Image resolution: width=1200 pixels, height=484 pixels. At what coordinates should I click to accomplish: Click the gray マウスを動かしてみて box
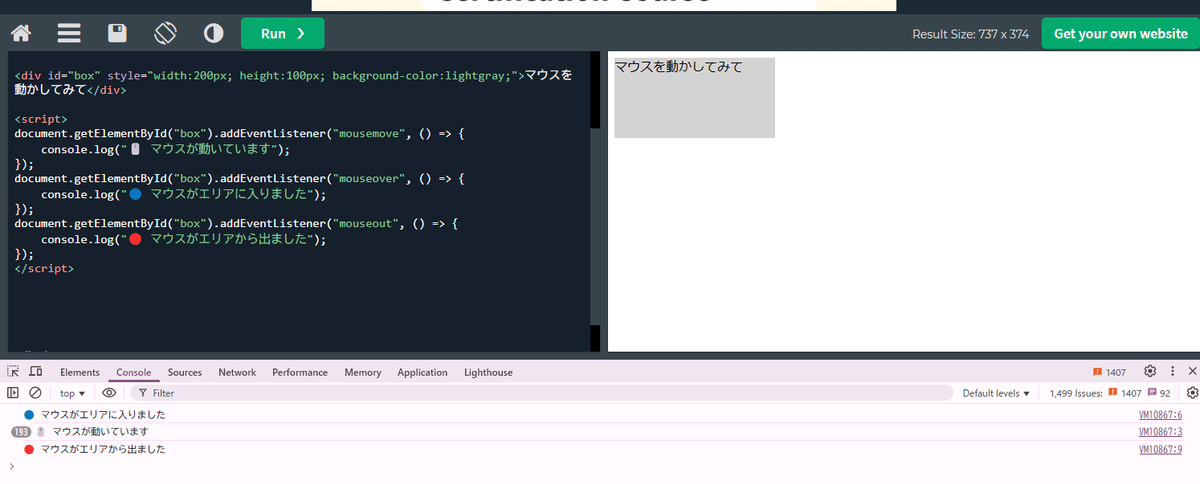pos(694,97)
